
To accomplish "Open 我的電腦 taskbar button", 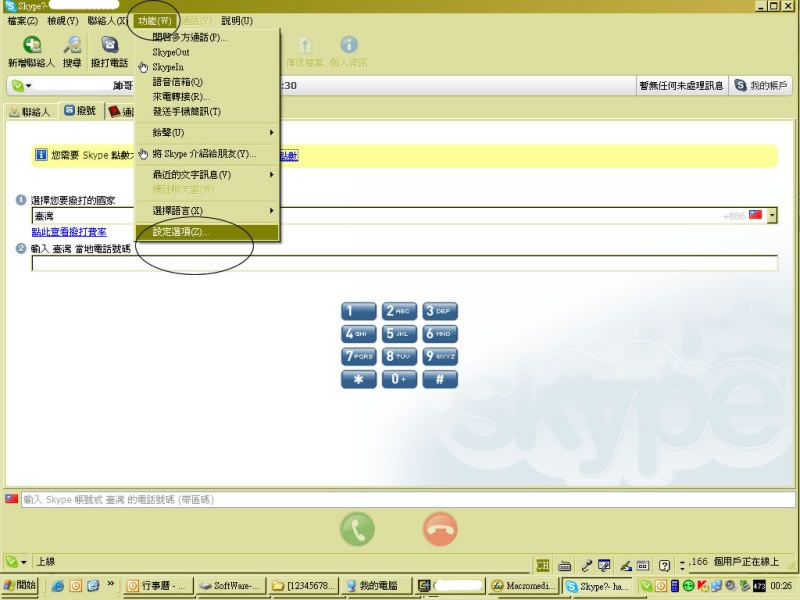I will tap(377, 586).
